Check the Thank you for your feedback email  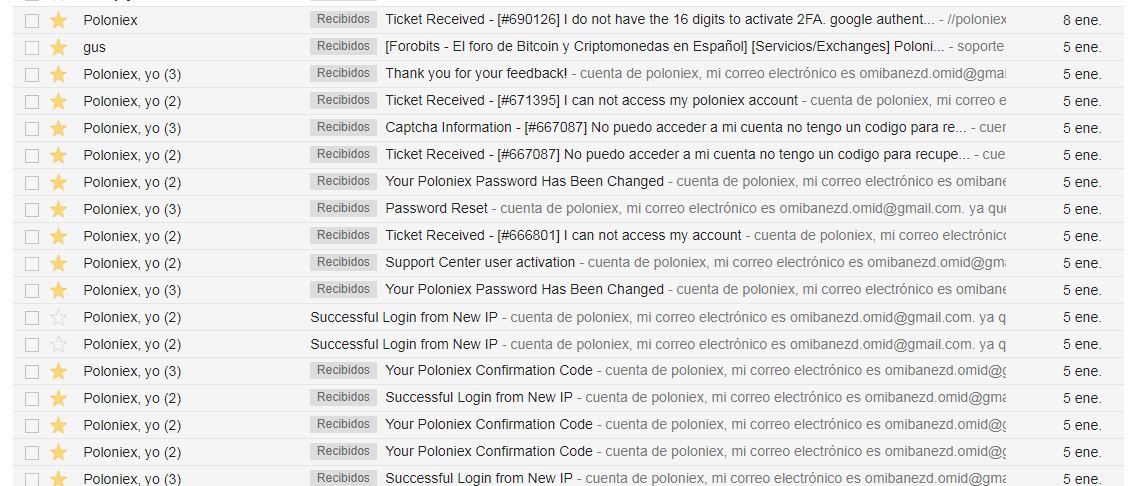[32, 74]
